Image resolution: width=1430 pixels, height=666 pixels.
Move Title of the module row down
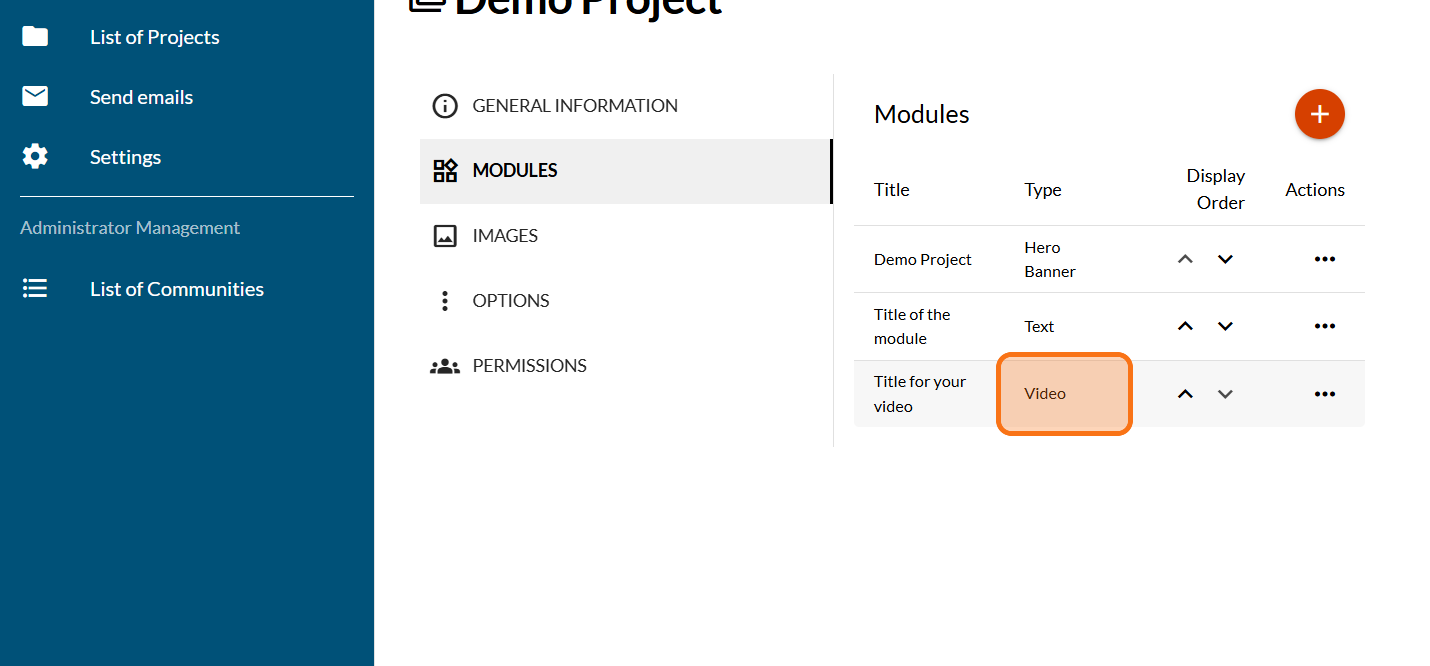pyautogui.click(x=1225, y=326)
